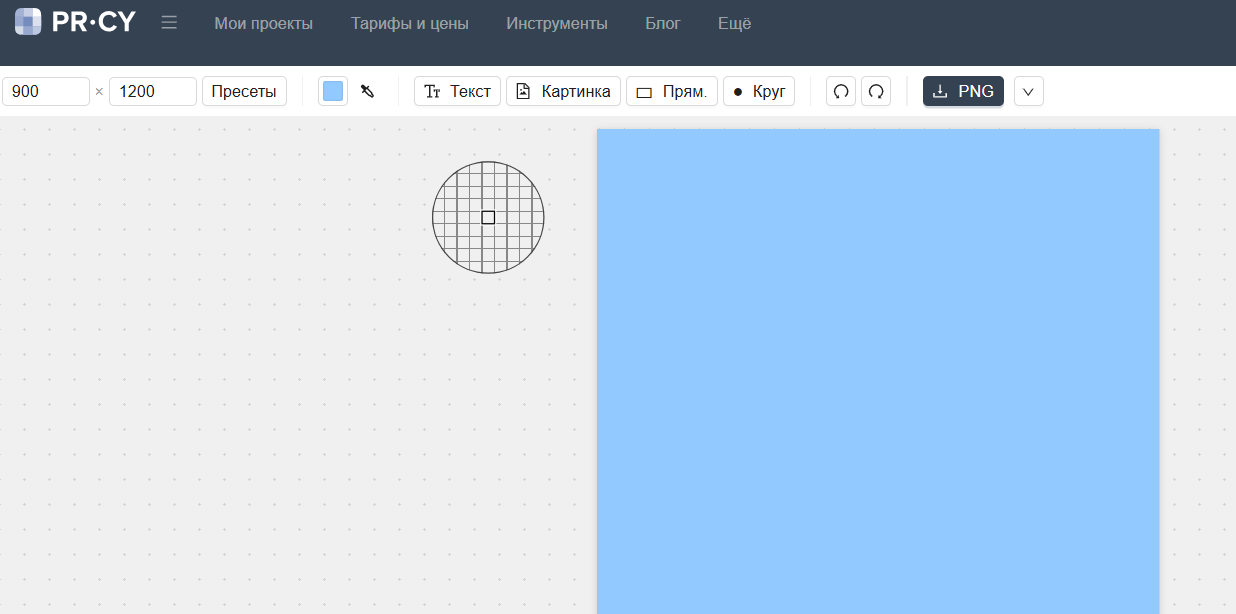Screen dimensions: 1236x614
Task: Expand export format options chevron
Action: pos(1028,91)
